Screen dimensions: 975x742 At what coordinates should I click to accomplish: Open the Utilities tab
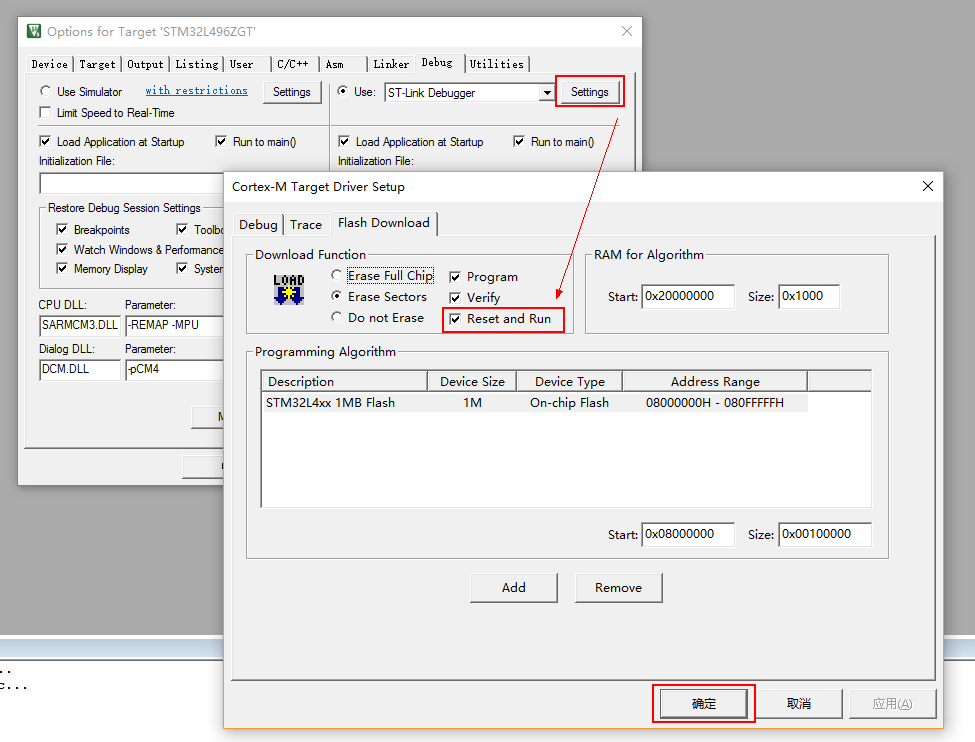click(x=497, y=63)
